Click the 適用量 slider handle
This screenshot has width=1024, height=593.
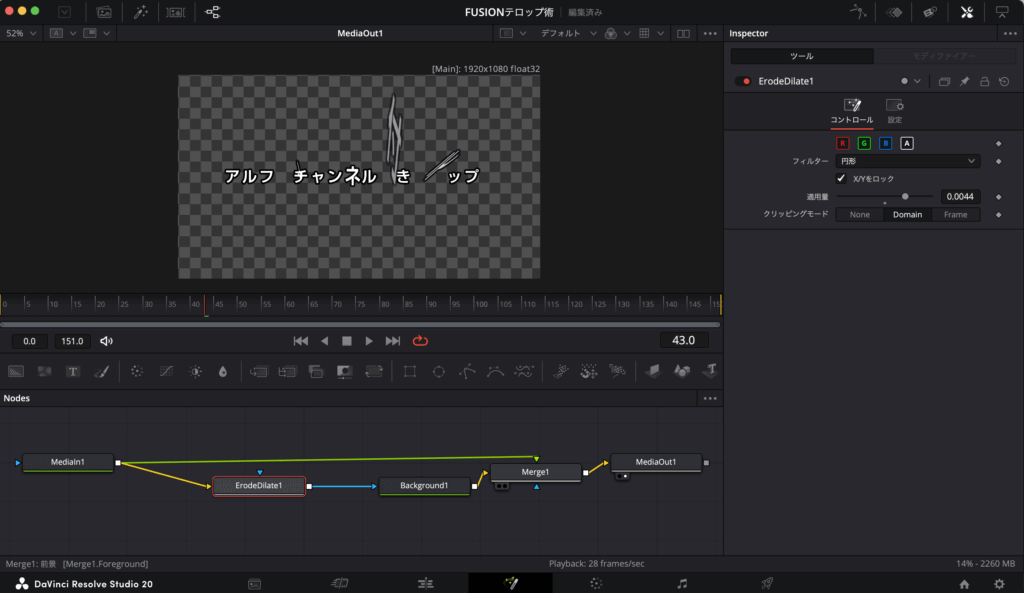905,197
